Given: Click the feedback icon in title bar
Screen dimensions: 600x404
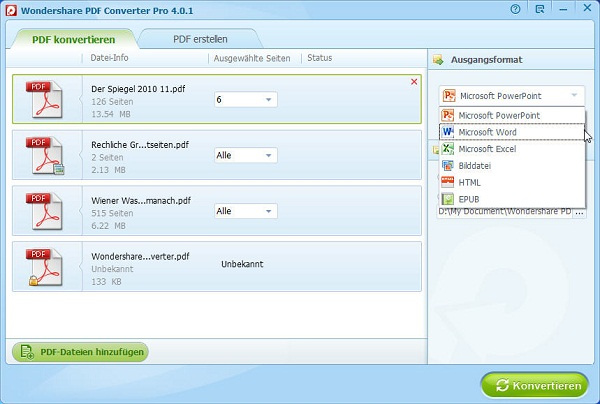Looking at the screenshot, I should 540,9.
